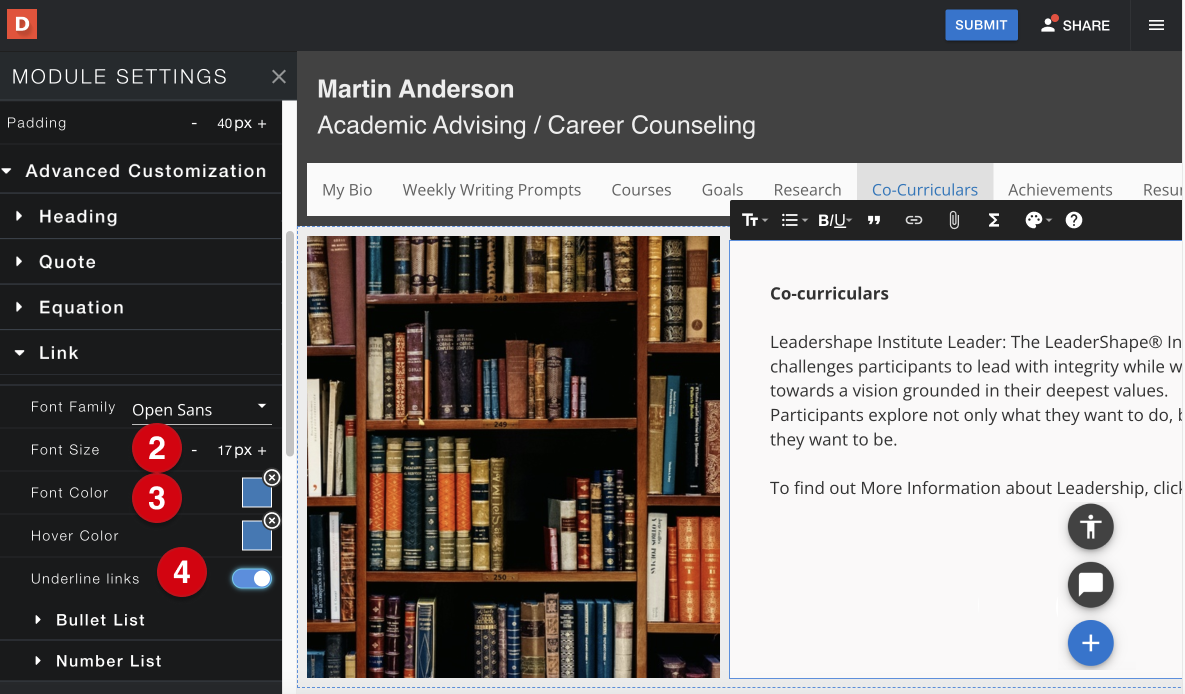Viewport: 1185px width, 694px height.
Task: Collapse the Link section
Action: click(141, 352)
